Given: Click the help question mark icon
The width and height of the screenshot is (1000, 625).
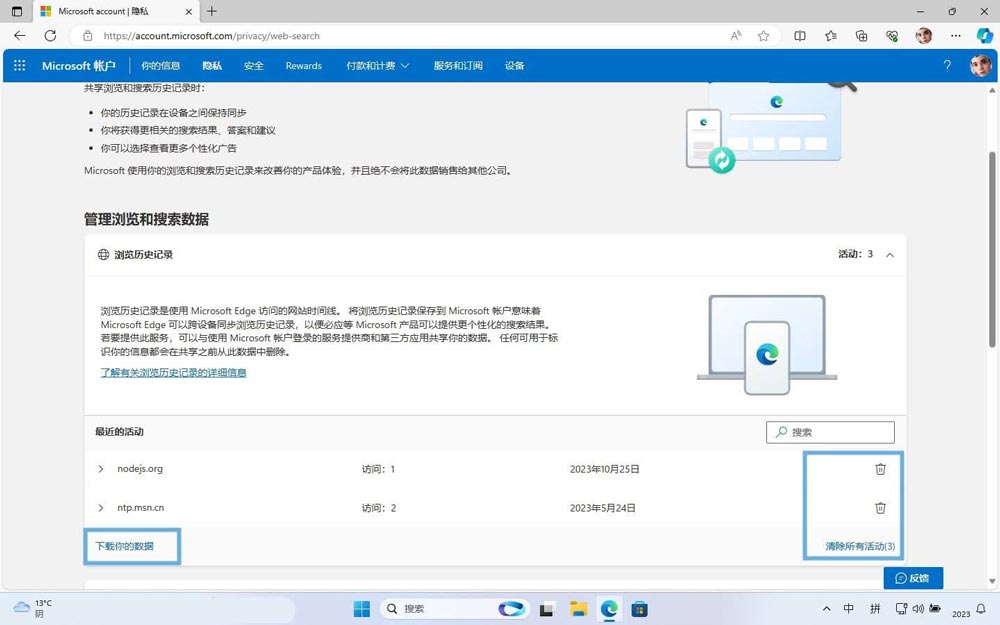Looking at the screenshot, I should 946,65.
